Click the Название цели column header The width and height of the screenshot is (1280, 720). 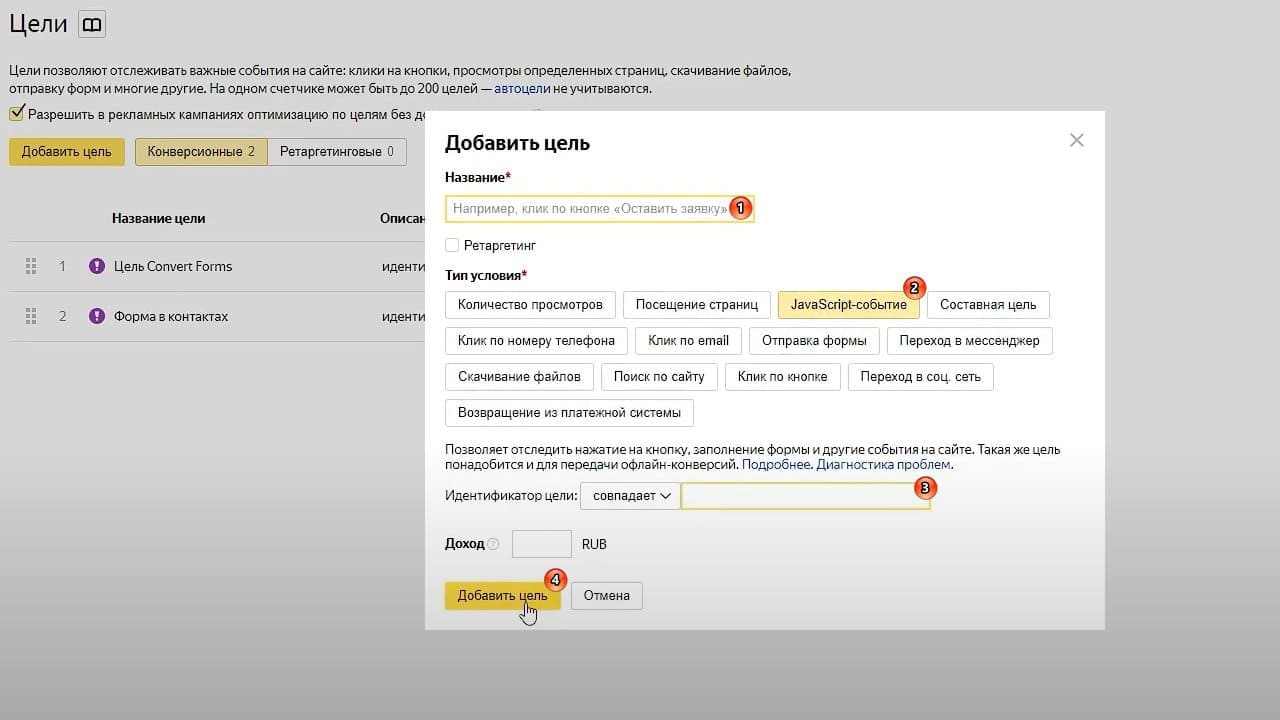(158, 218)
